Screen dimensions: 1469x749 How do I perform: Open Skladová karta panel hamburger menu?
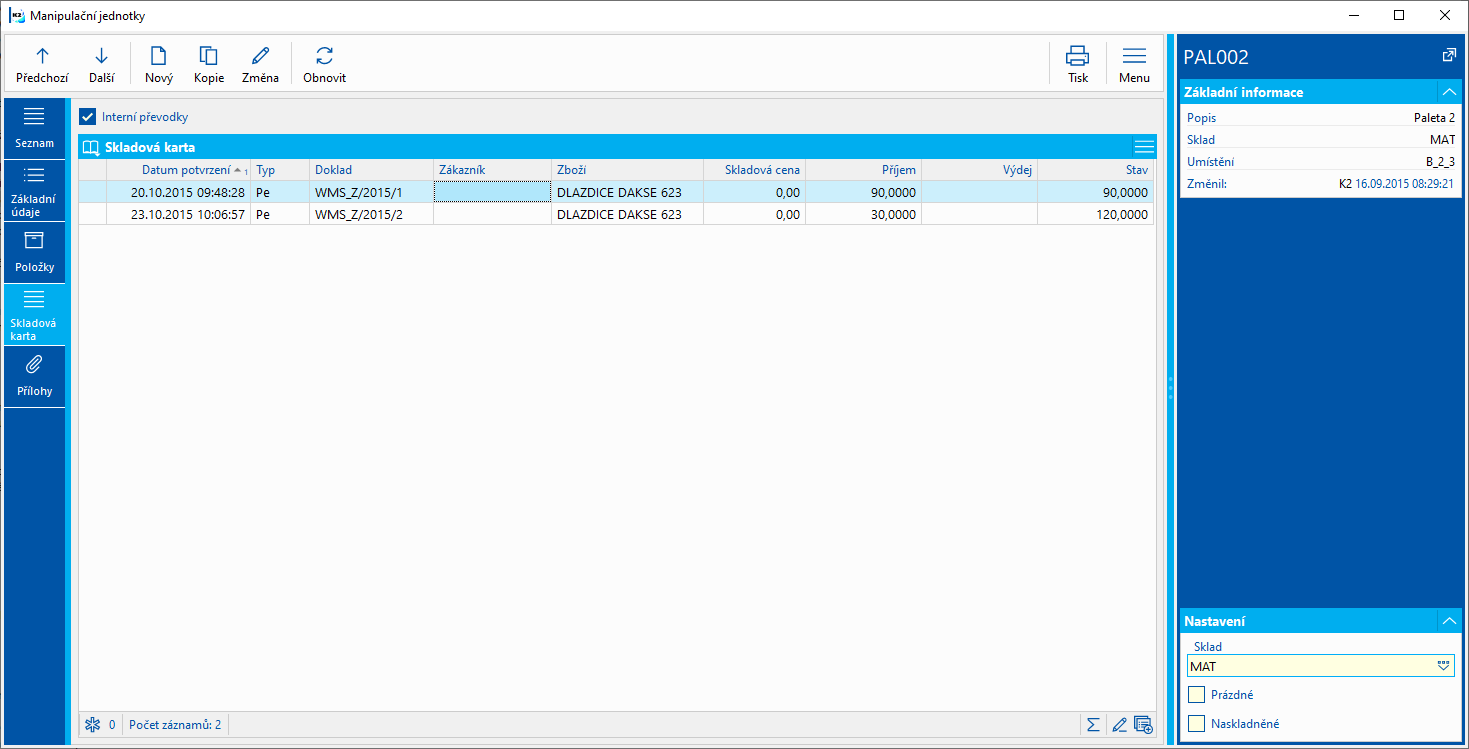click(1144, 147)
